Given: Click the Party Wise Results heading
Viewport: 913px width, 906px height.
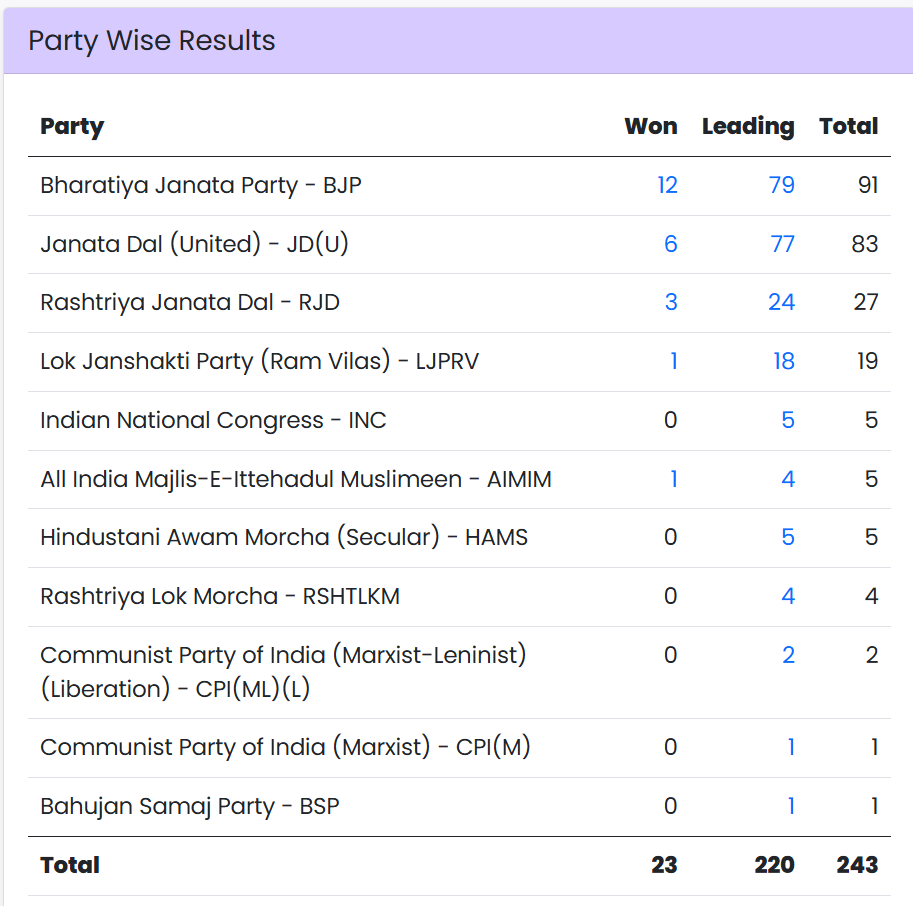Looking at the screenshot, I should click(152, 41).
